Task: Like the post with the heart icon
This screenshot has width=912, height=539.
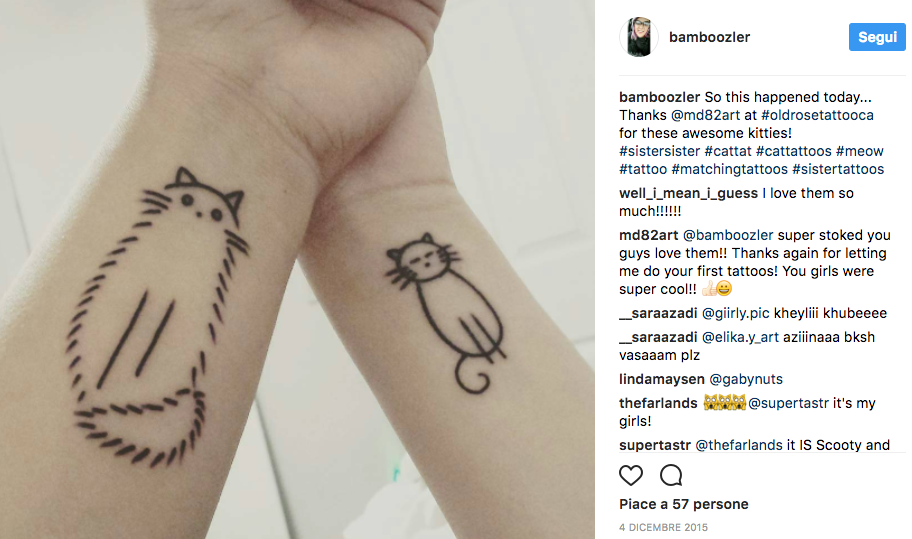Action: [630, 475]
